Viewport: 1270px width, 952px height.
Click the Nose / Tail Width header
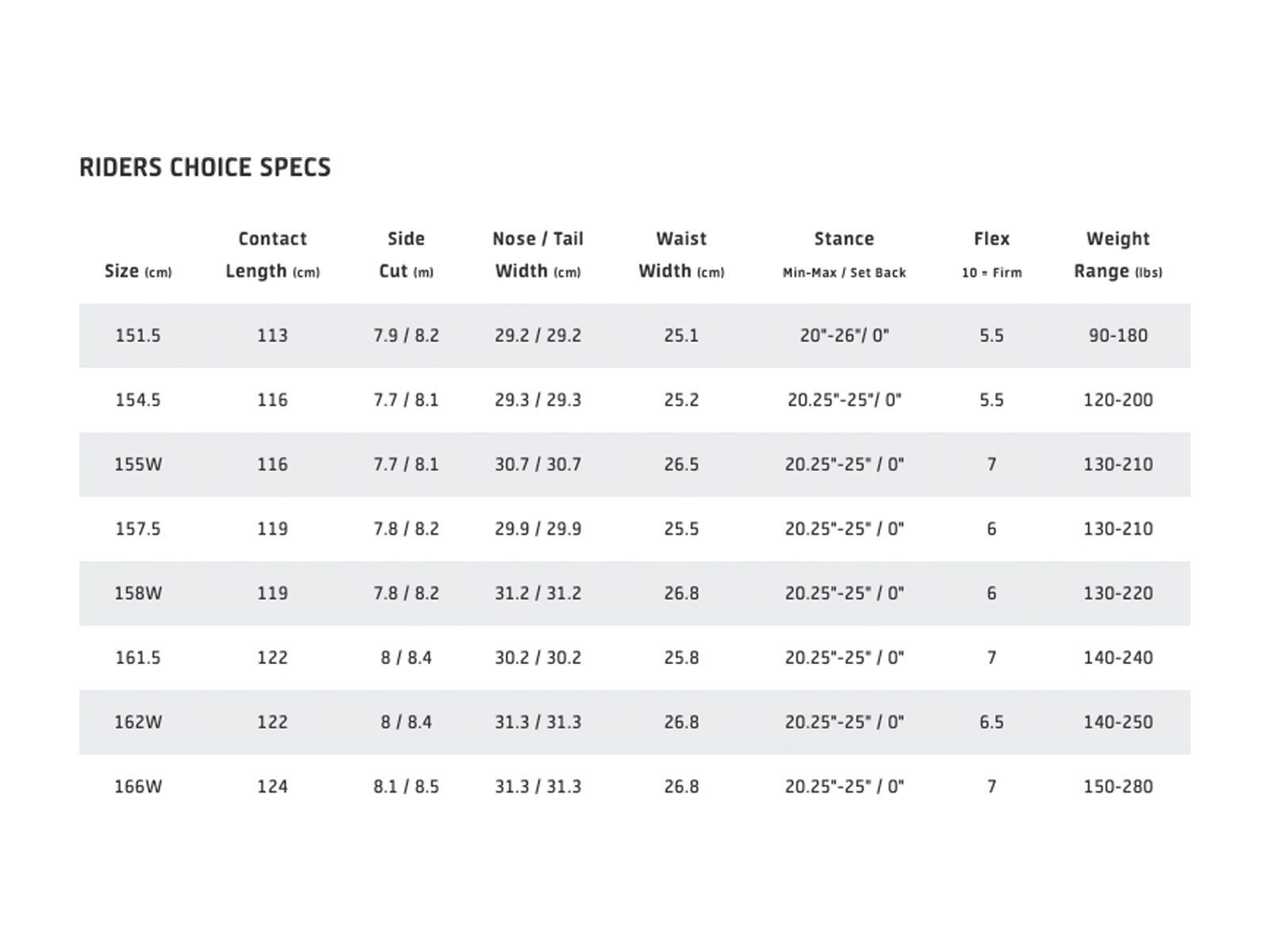[537, 255]
